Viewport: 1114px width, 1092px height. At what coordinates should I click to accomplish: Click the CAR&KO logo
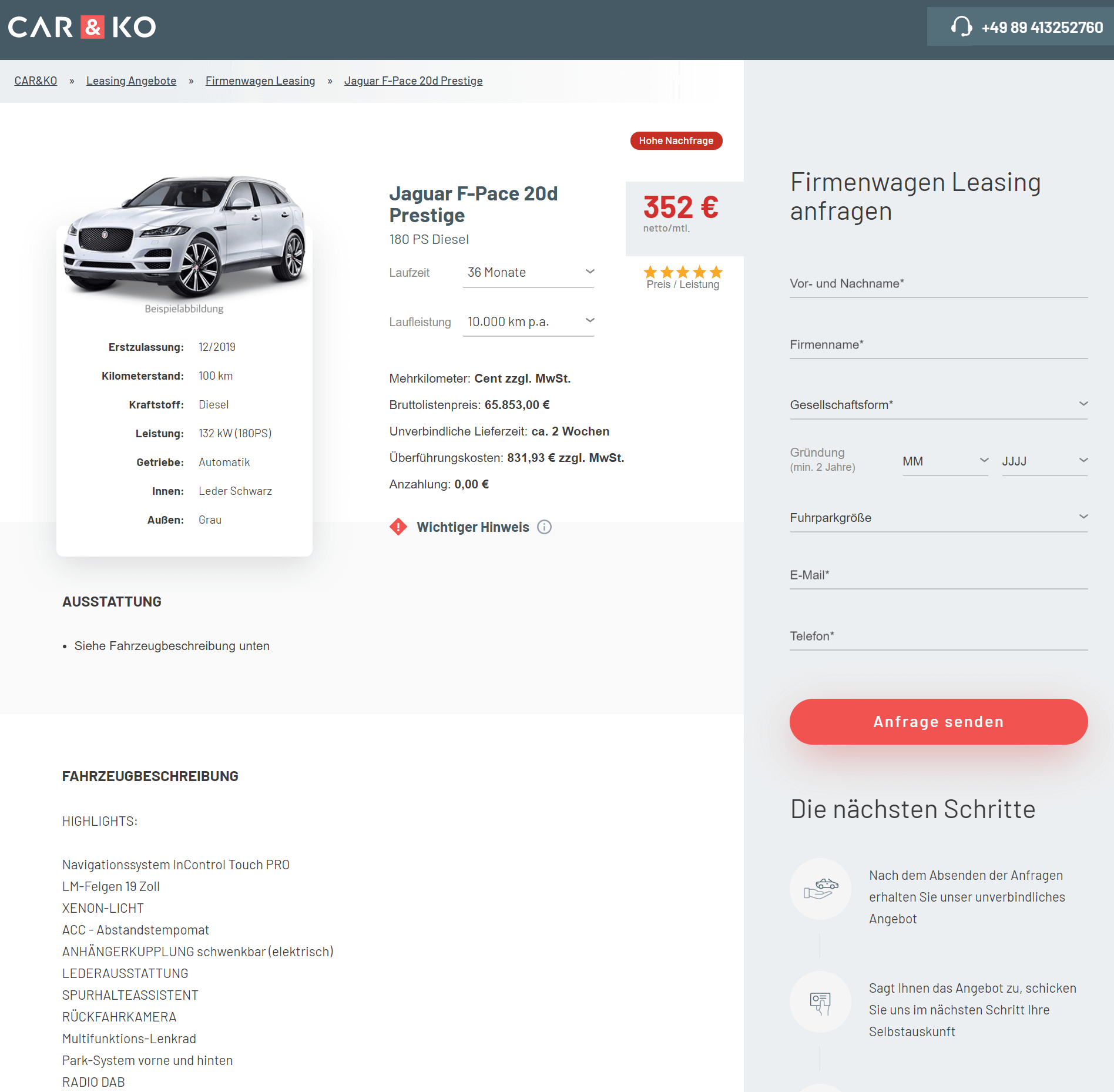[x=82, y=27]
